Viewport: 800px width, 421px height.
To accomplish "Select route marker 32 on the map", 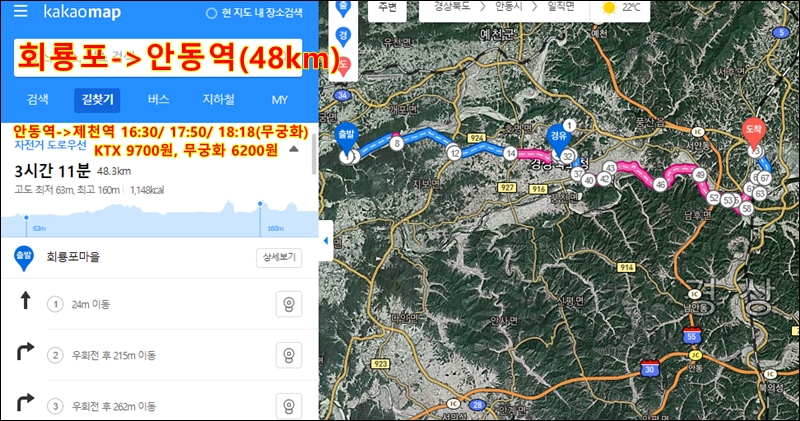I will point(567,157).
